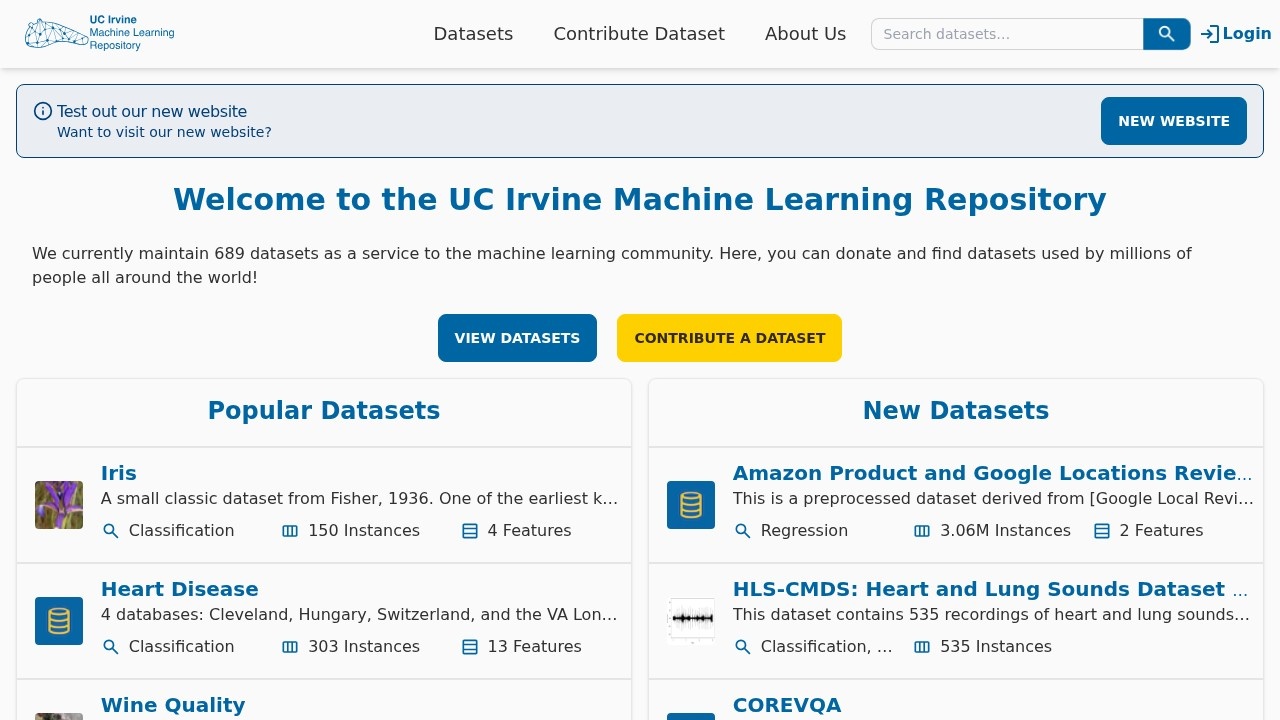Click the Iris dataset description text
1280x720 pixels.
(x=360, y=499)
